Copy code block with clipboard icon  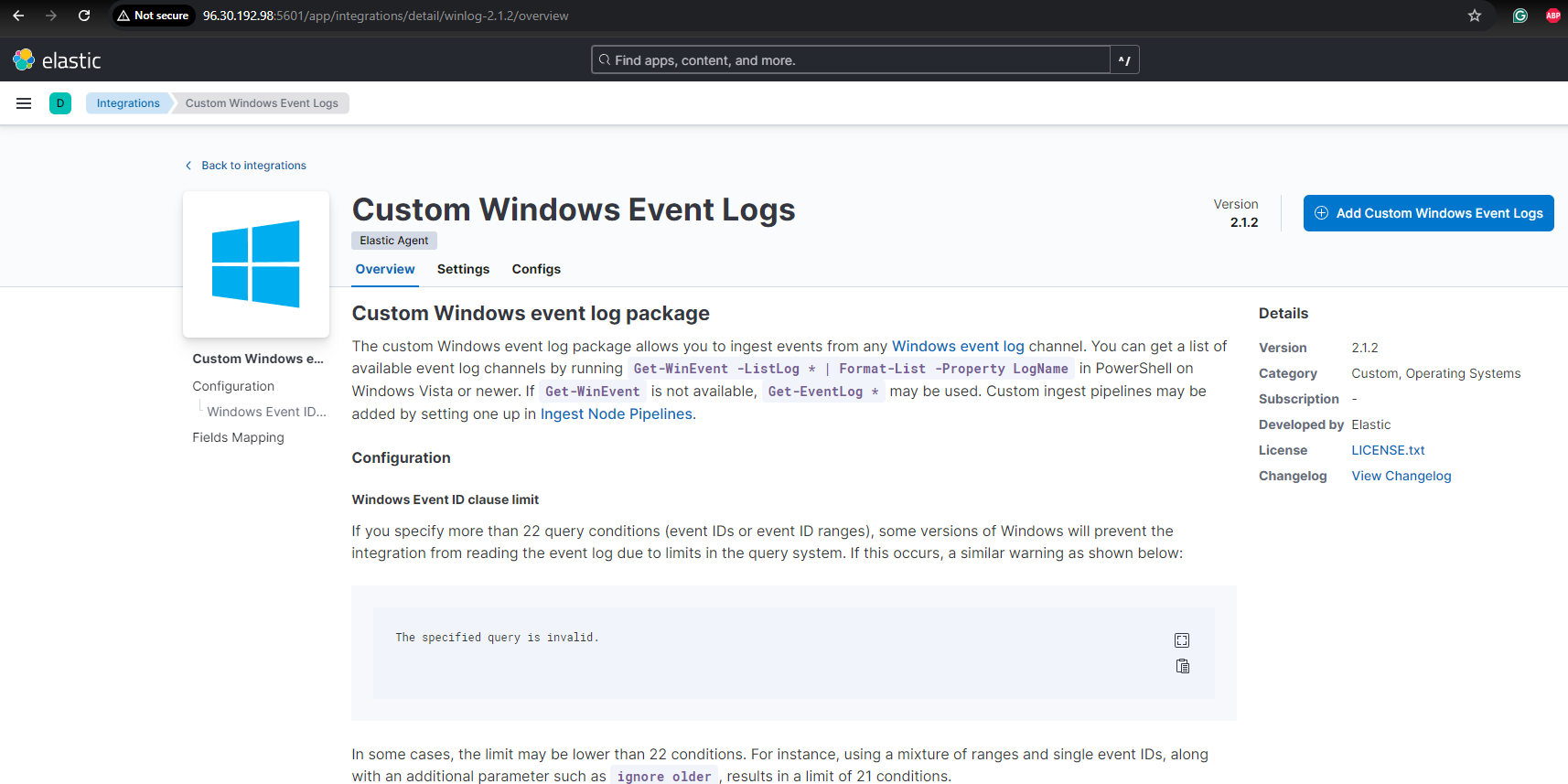(x=1182, y=666)
